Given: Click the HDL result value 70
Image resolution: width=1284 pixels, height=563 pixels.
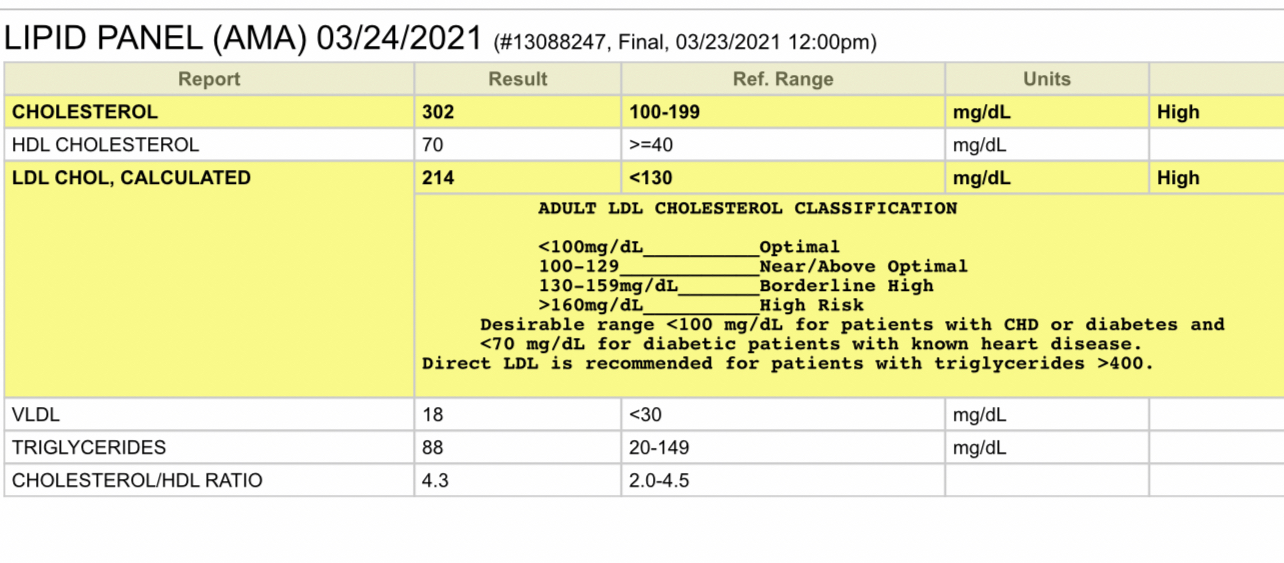Looking at the screenshot, I should point(432,145).
